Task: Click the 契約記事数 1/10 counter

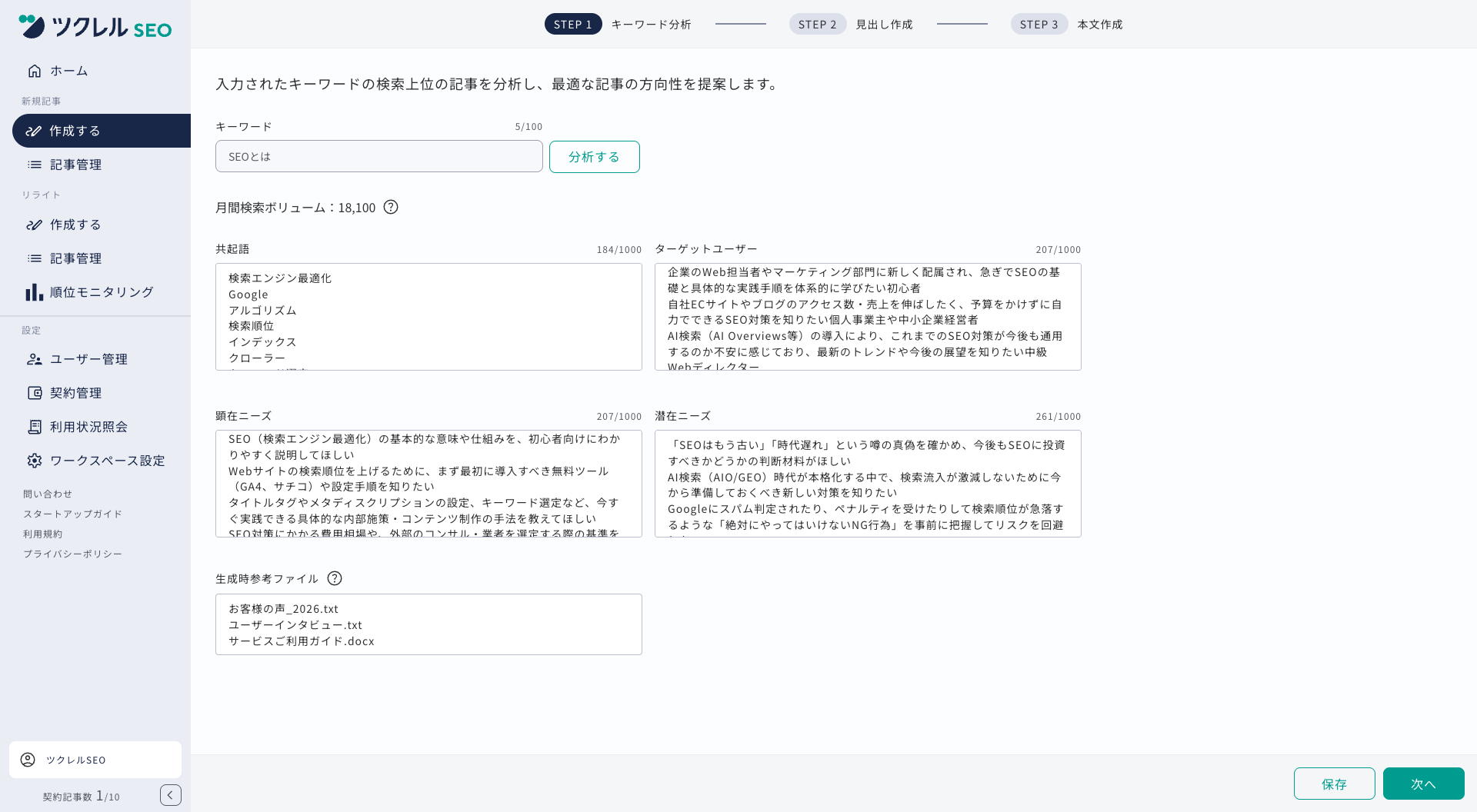Action: coord(81,797)
